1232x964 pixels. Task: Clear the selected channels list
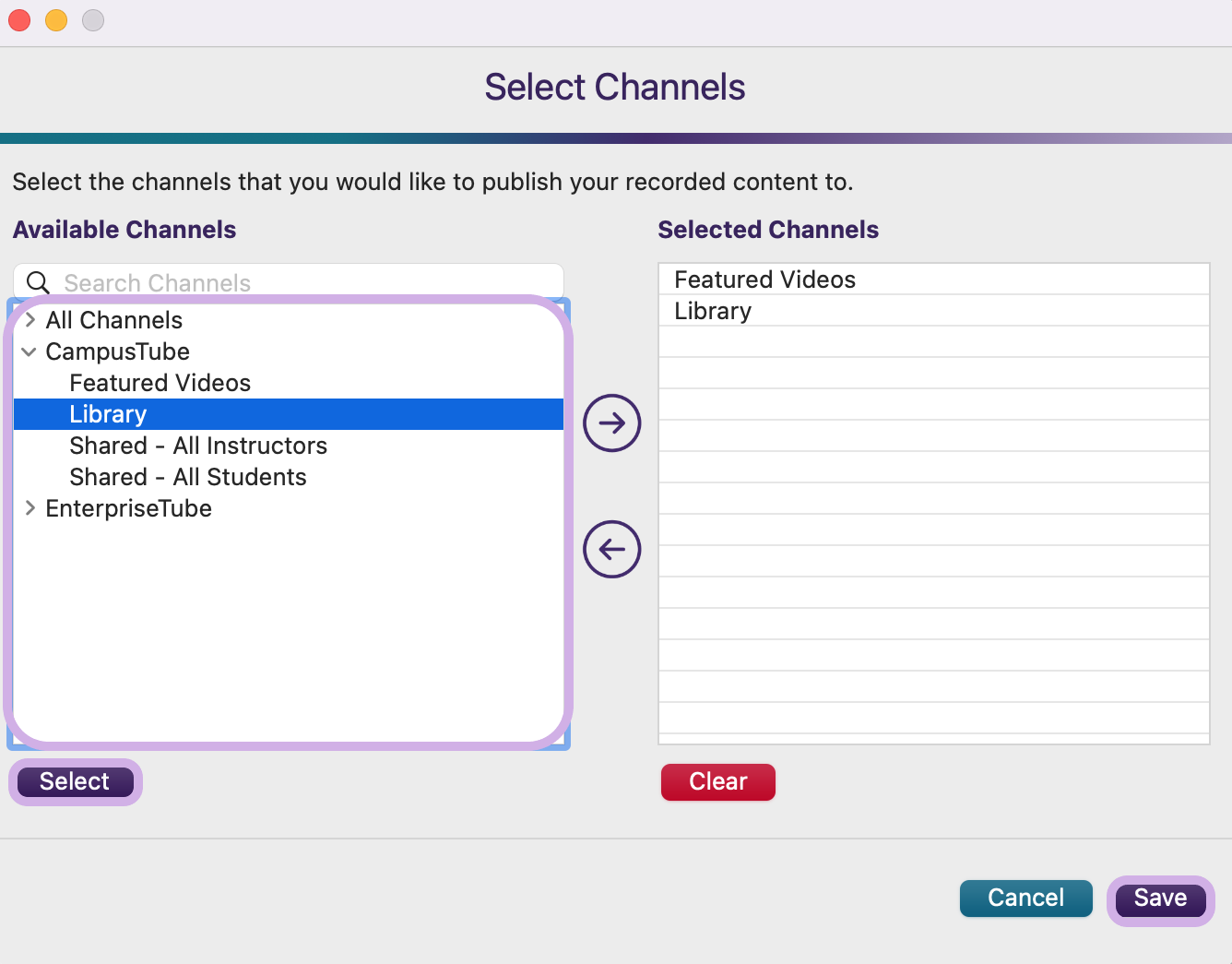(x=718, y=781)
